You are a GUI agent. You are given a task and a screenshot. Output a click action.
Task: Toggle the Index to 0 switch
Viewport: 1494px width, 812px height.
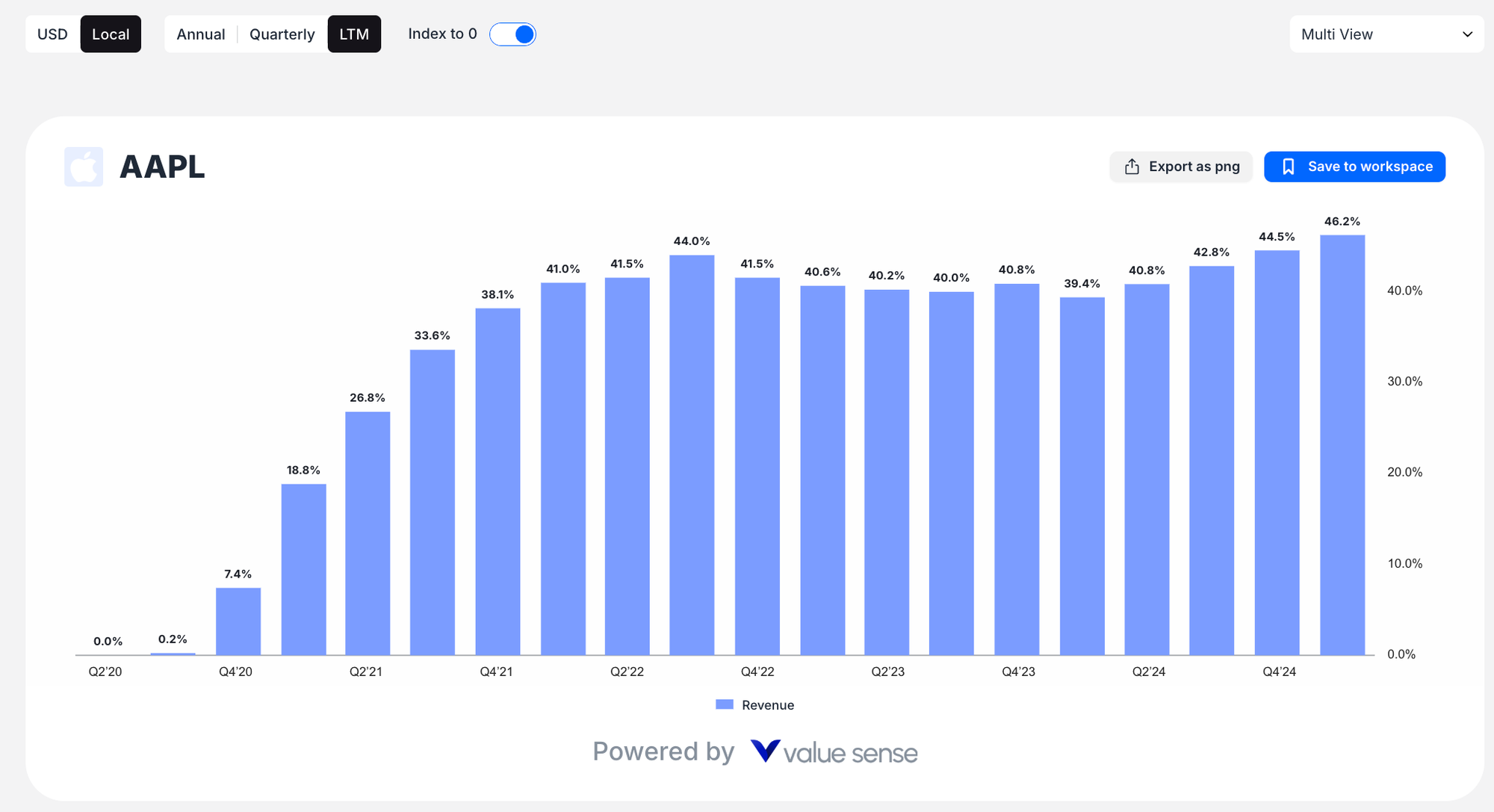512,34
